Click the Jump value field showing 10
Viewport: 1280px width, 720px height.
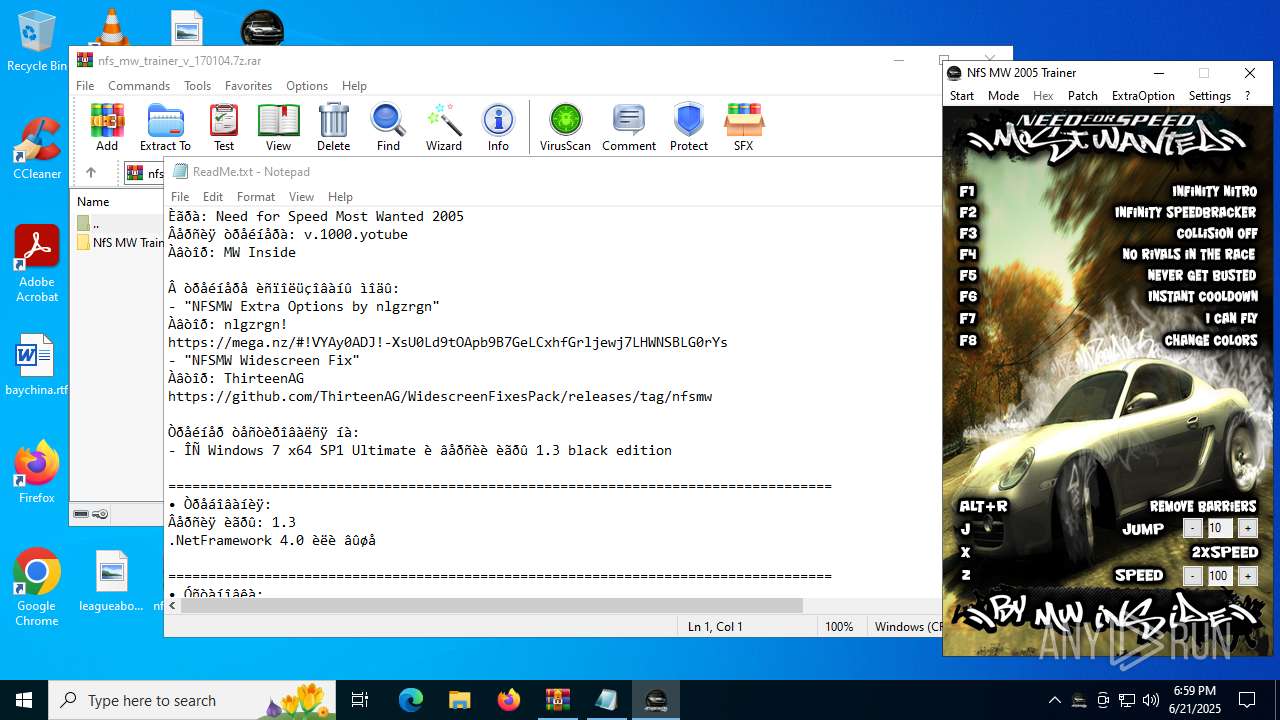point(1219,528)
